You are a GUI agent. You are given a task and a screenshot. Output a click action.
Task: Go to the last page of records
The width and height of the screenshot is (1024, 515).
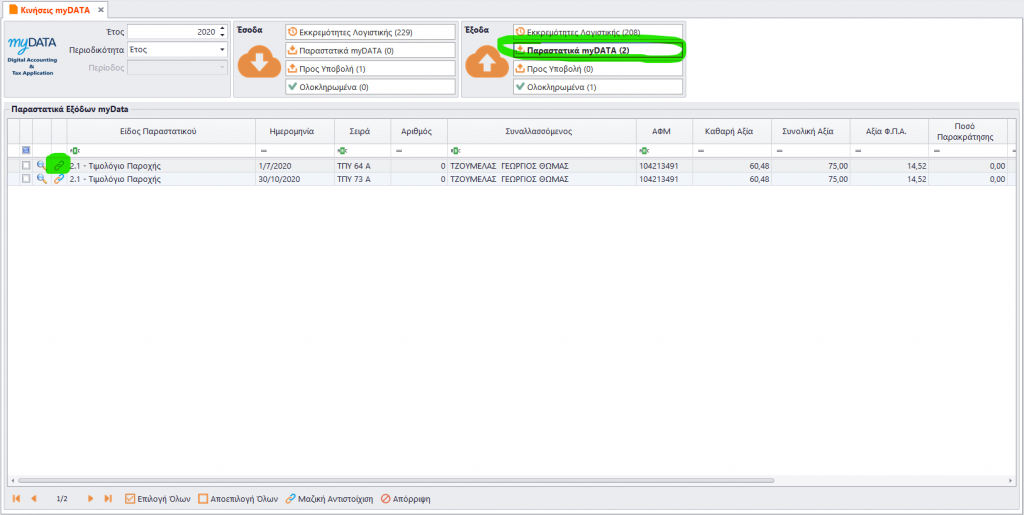click(x=108, y=499)
